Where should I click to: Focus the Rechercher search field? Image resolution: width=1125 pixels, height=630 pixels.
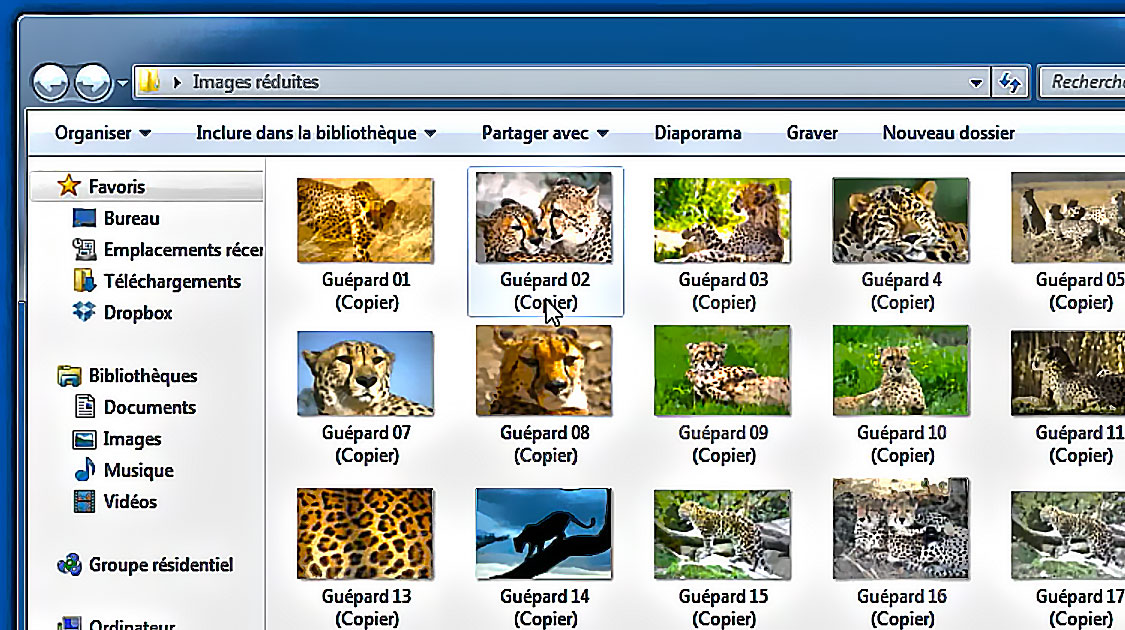[x=1083, y=82]
